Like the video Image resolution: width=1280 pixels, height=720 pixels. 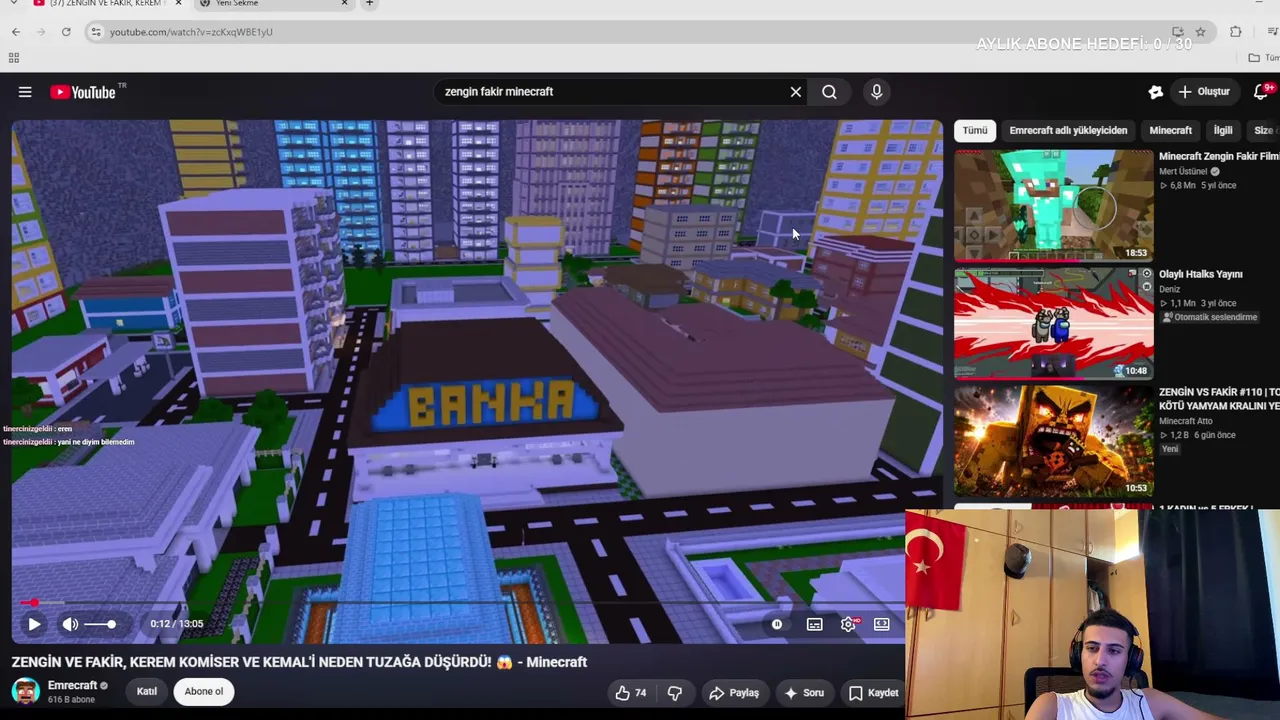click(631, 692)
